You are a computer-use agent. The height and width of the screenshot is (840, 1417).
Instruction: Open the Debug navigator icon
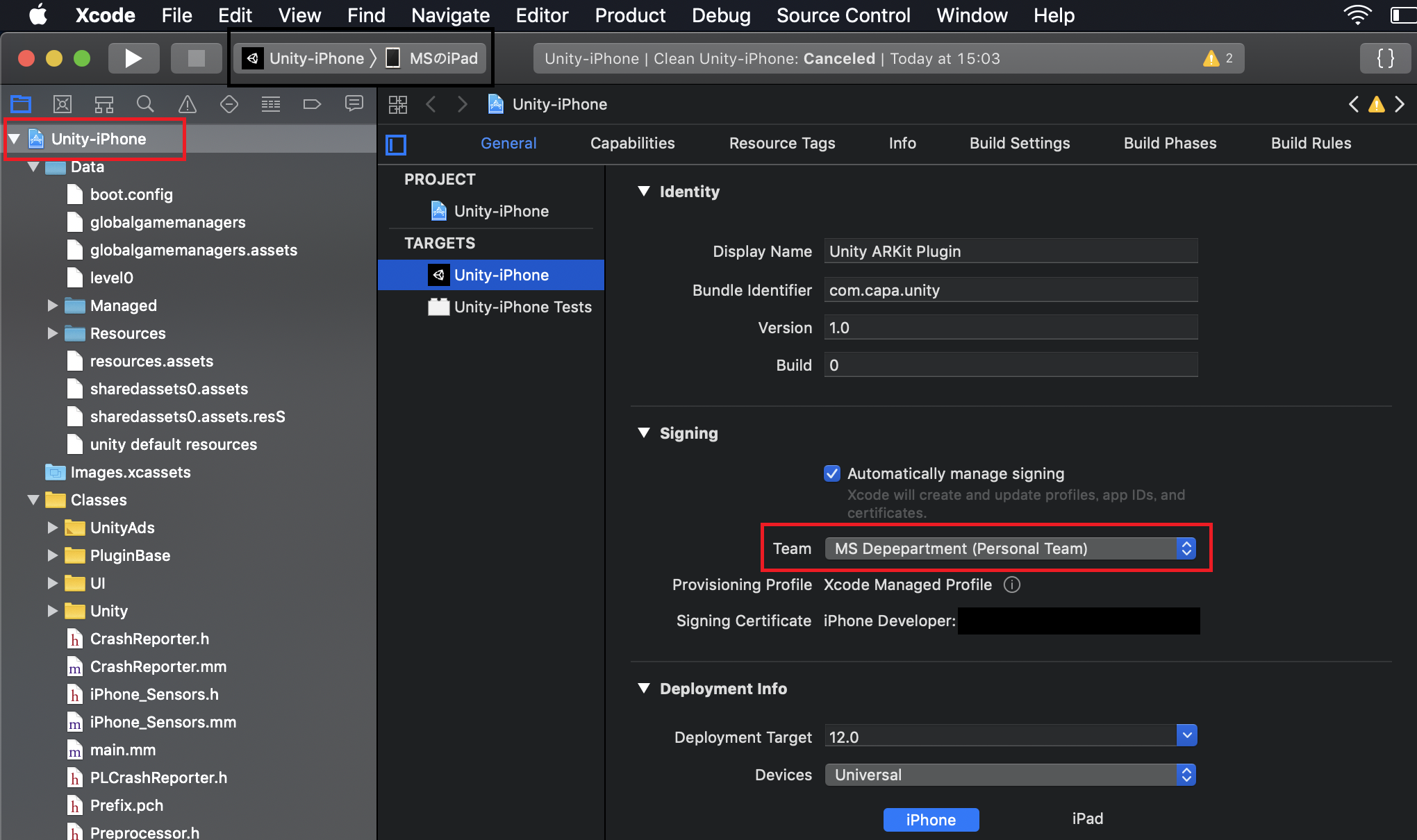271,104
